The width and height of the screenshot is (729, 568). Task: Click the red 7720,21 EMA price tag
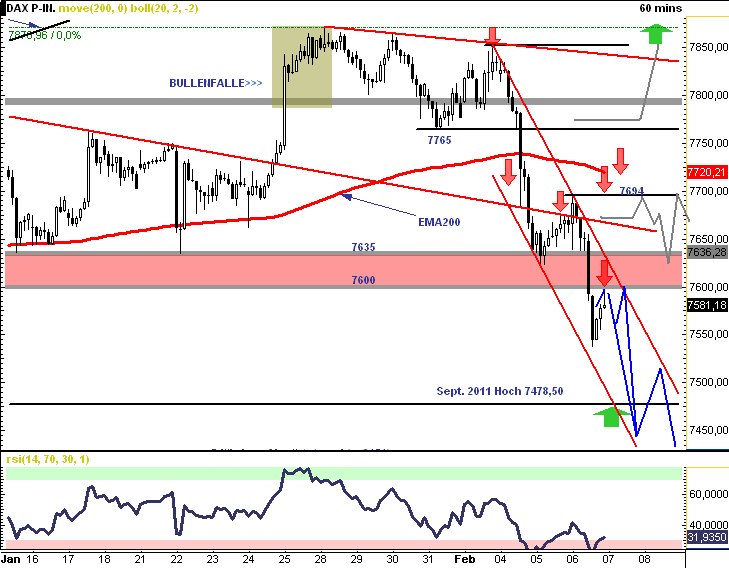point(707,172)
